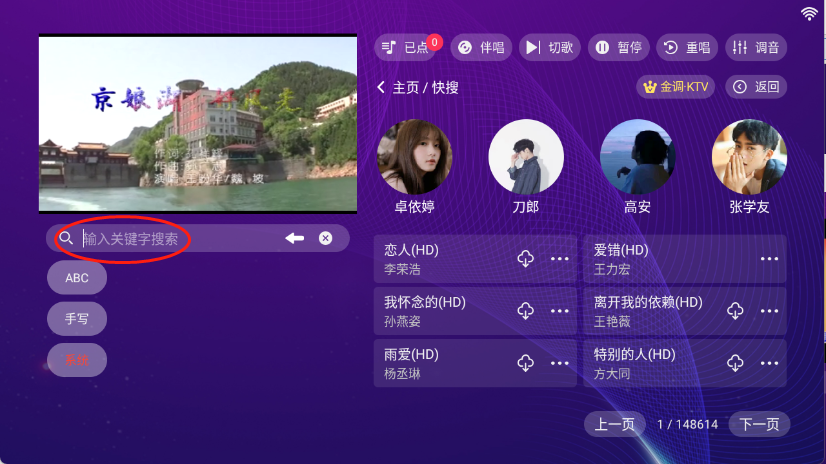The image size is (826, 464).
Task: Pause playback with the 暂停 button
Action: pyautogui.click(x=618, y=47)
